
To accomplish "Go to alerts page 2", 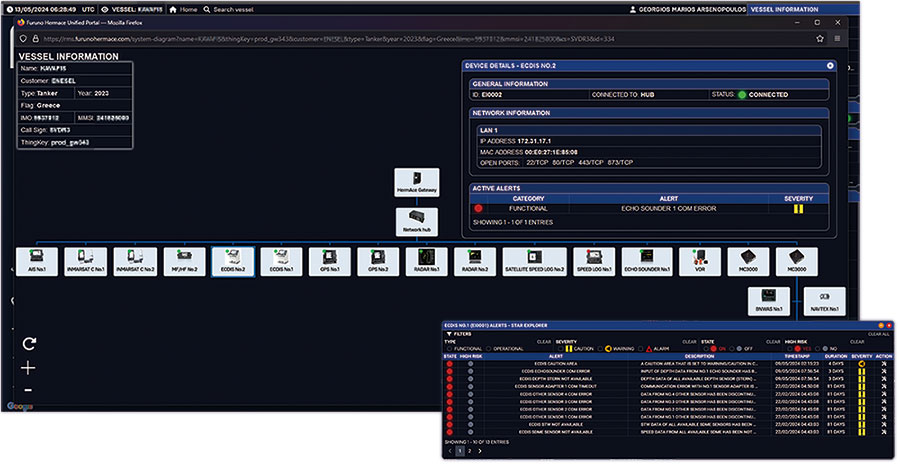I will tap(470, 450).
